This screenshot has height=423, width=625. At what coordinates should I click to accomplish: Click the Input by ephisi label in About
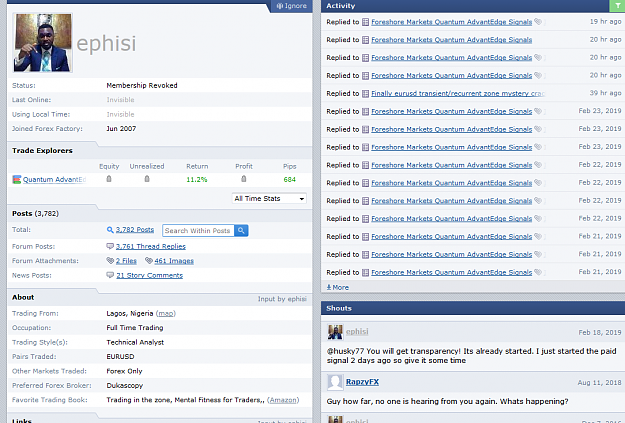point(282,299)
